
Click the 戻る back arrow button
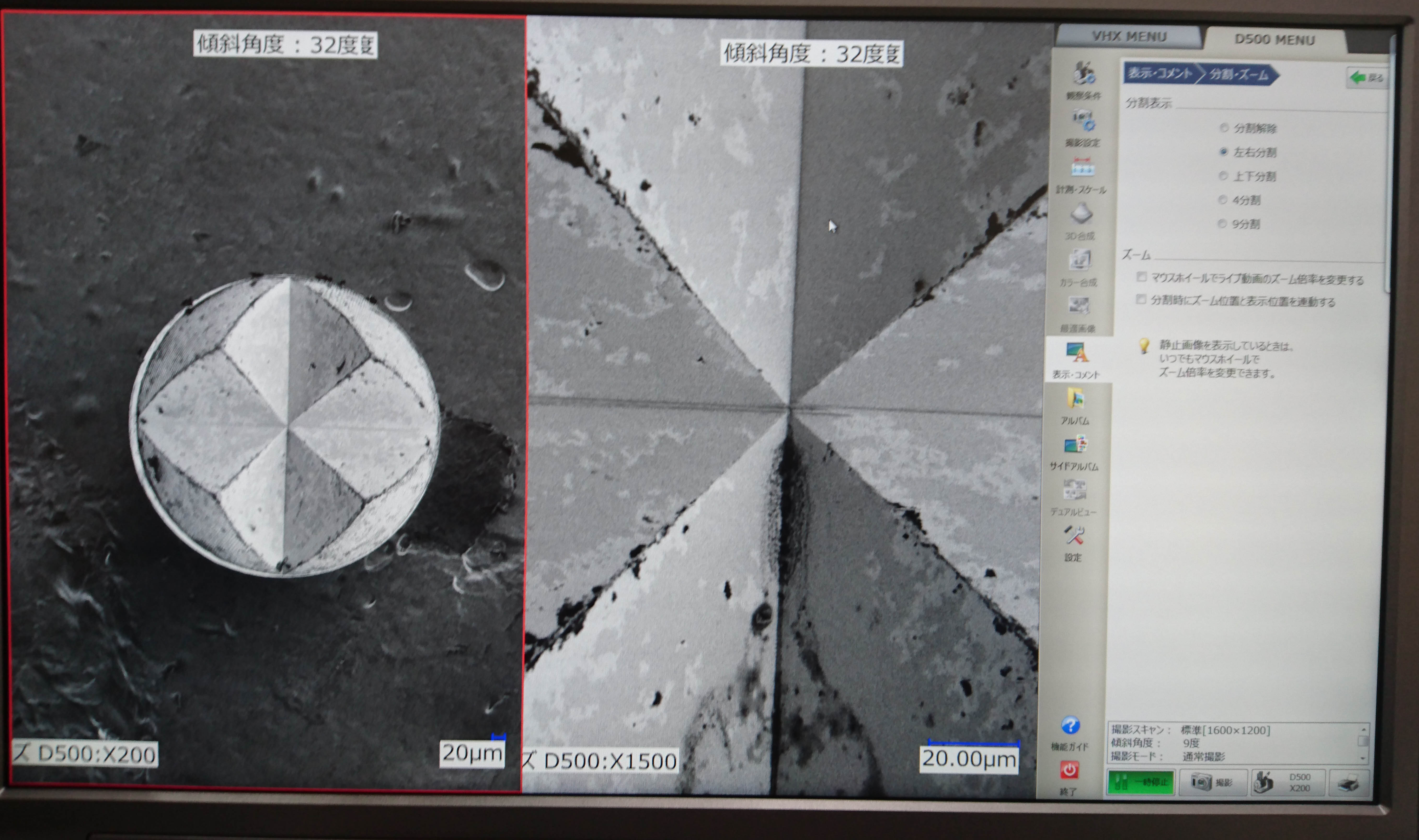coord(1366,78)
